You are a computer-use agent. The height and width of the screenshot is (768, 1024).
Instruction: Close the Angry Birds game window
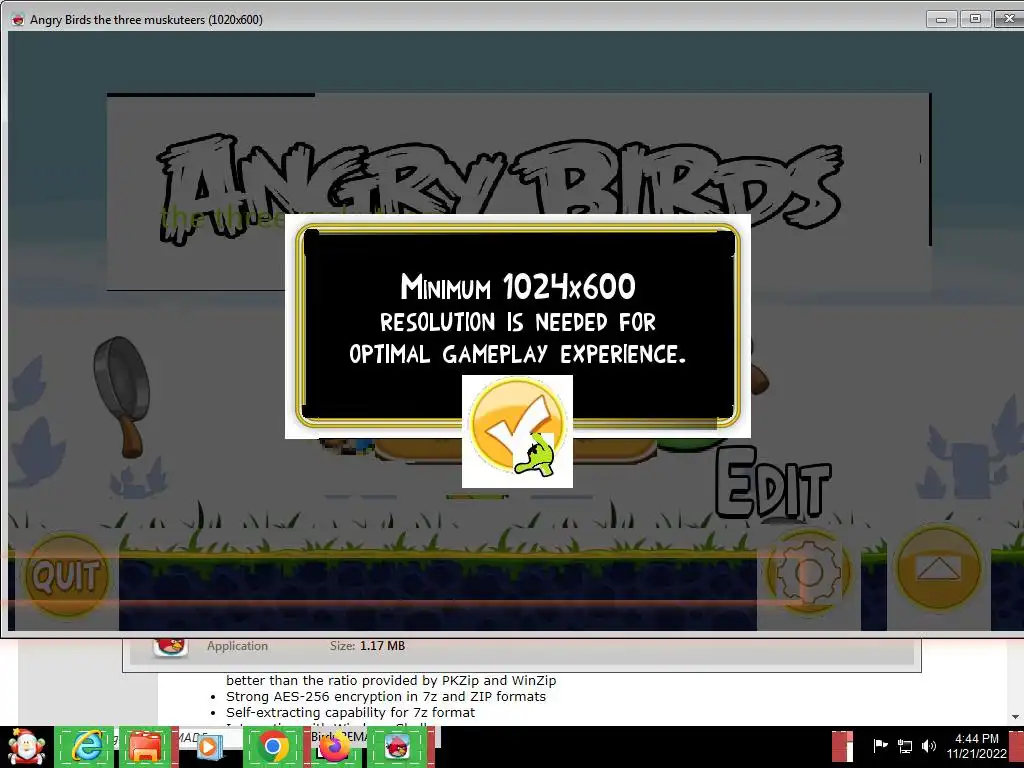coord(1008,20)
